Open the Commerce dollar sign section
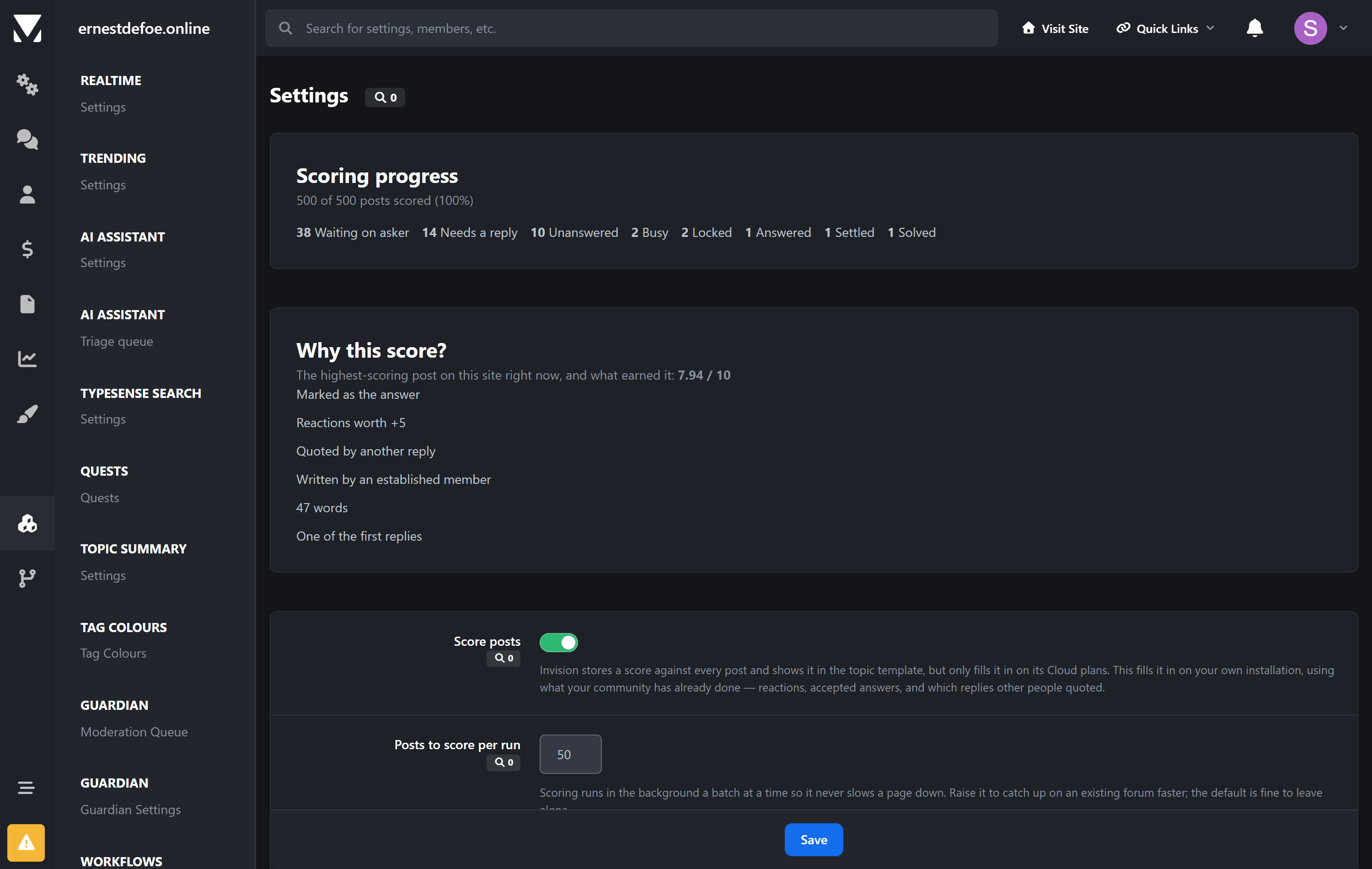Image resolution: width=1372 pixels, height=869 pixels. pyautogui.click(x=27, y=249)
